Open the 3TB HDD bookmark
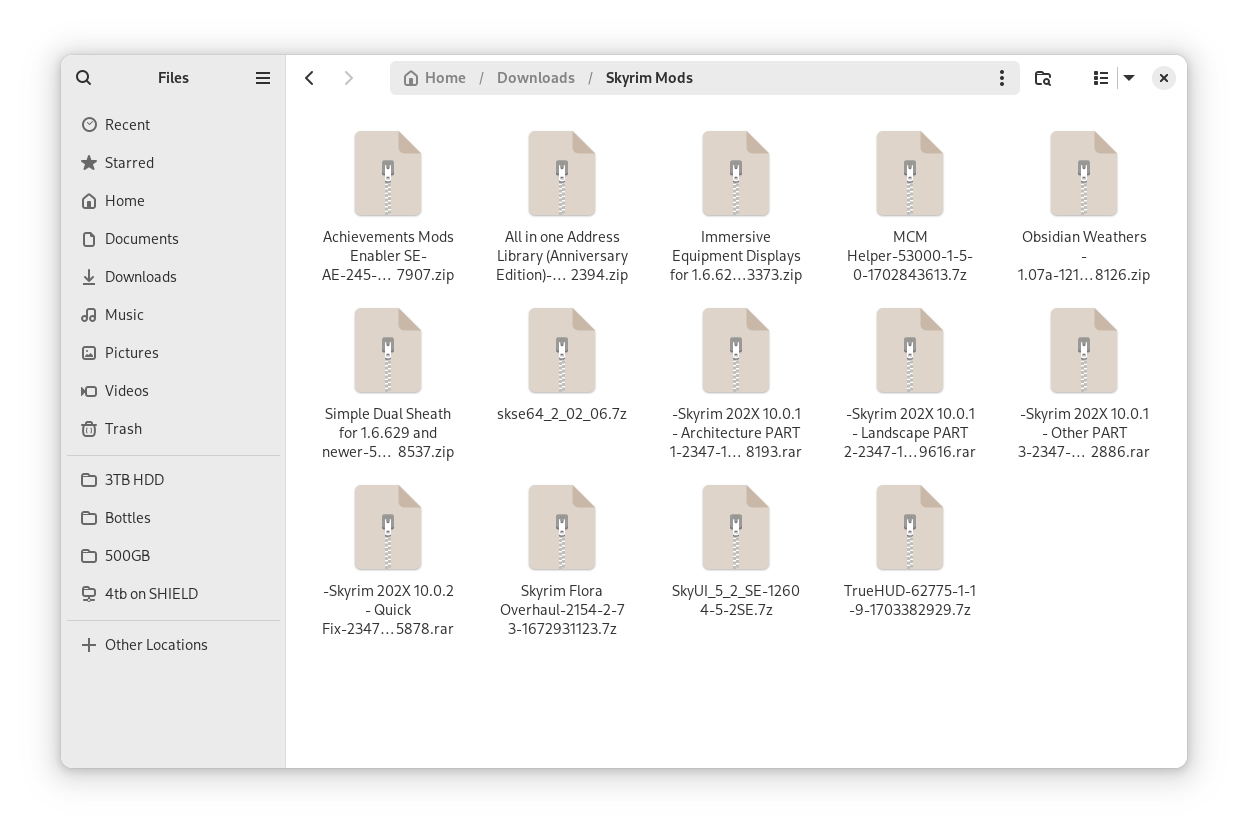1248x835 pixels. pos(173,480)
